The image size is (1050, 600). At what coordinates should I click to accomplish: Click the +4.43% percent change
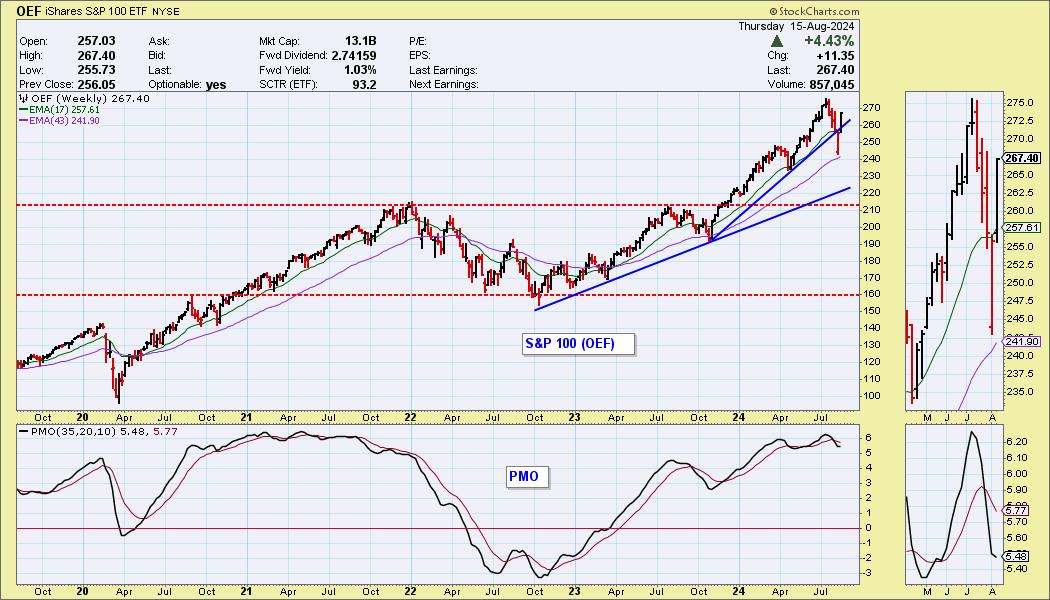(829, 41)
